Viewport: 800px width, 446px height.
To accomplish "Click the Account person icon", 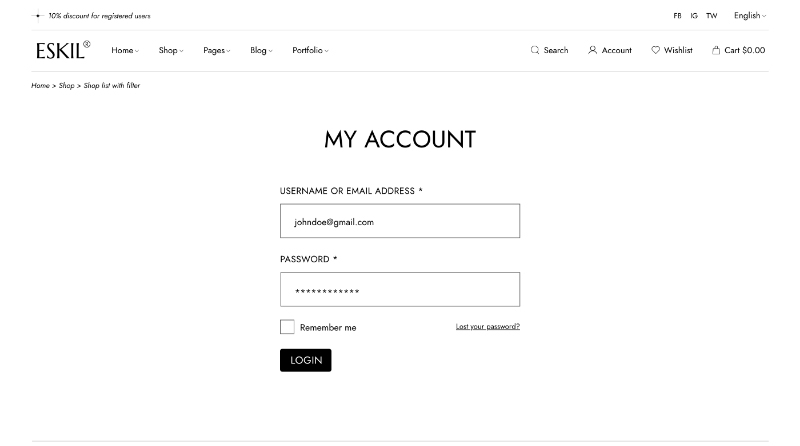I will (x=593, y=50).
